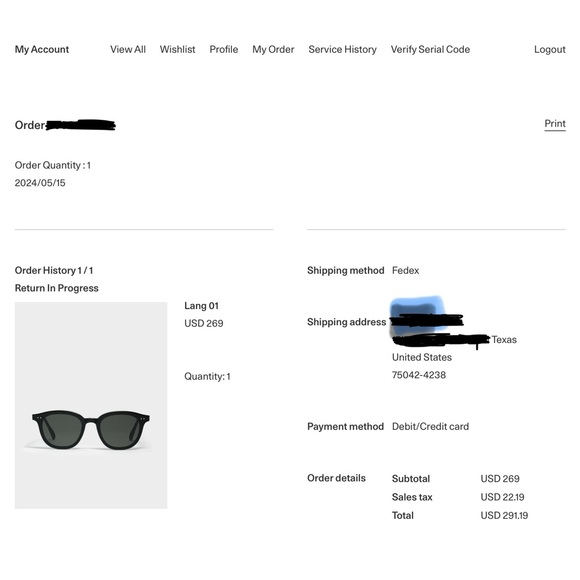Image resolution: width=580 pixels, height=580 pixels.
Task: Select the Total USD 291.19 amount
Action: pos(504,515)
